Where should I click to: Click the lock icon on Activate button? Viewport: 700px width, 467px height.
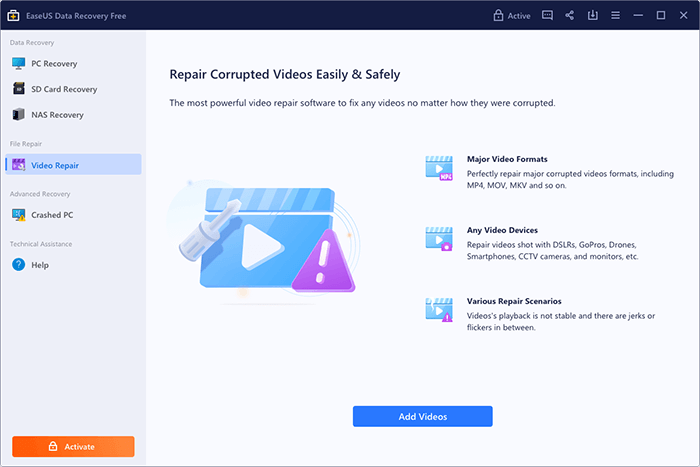[53, 446]
